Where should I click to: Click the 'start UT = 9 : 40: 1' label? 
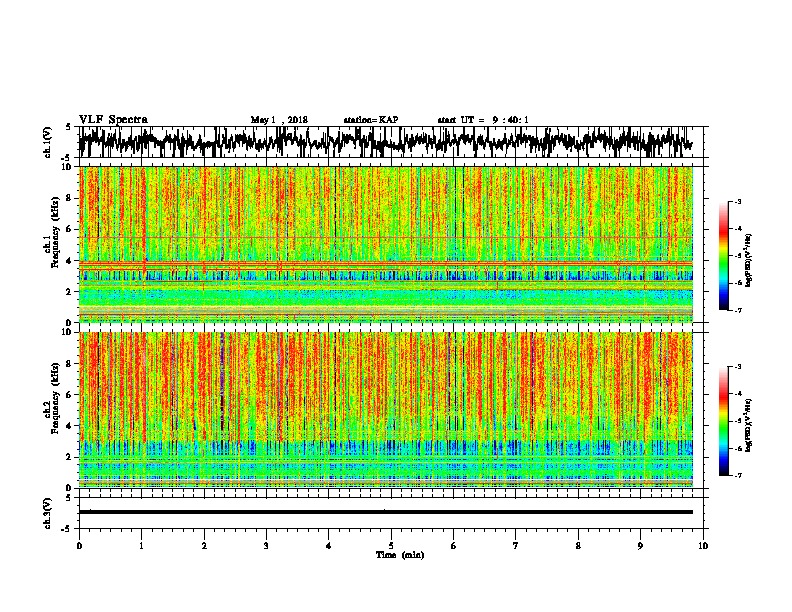coord(483,120)
